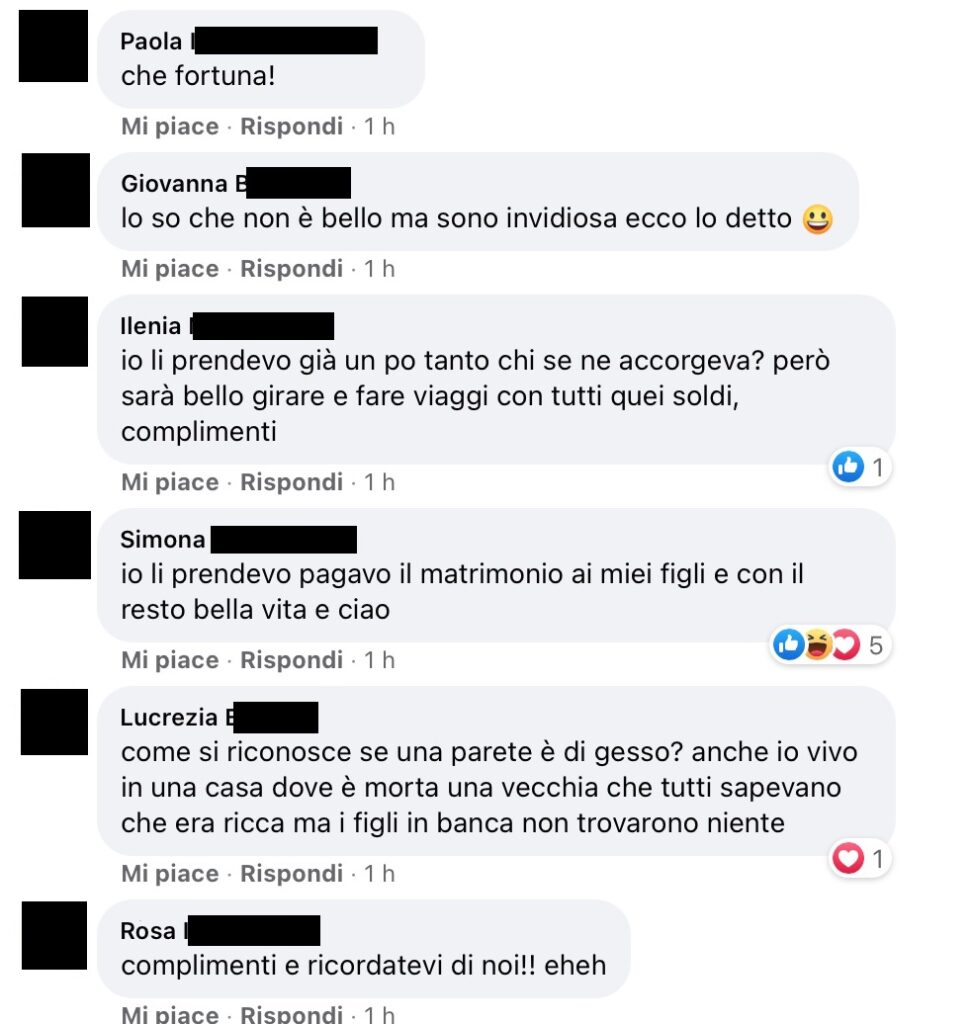Open the reactions summary on Simona's comment
Viewport: 971px width, 1024px height.
tap(830, 645)
